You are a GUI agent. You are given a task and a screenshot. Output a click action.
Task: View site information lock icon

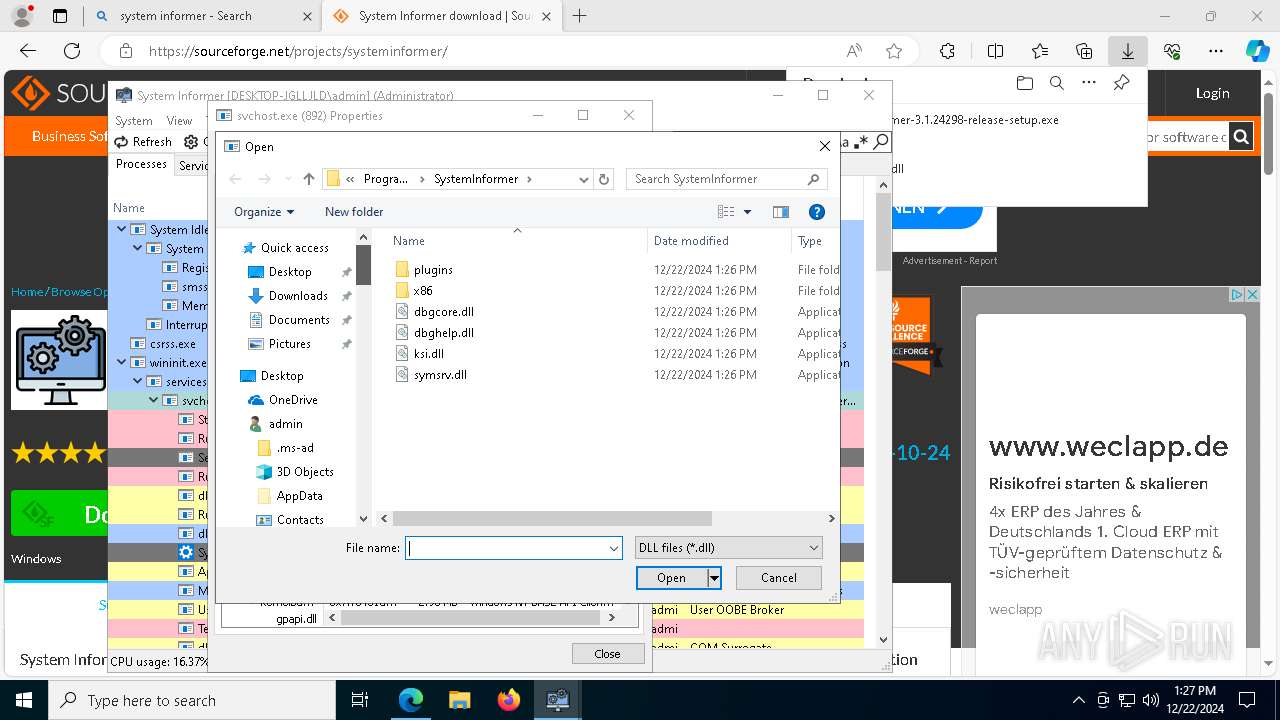coord(125,51)
